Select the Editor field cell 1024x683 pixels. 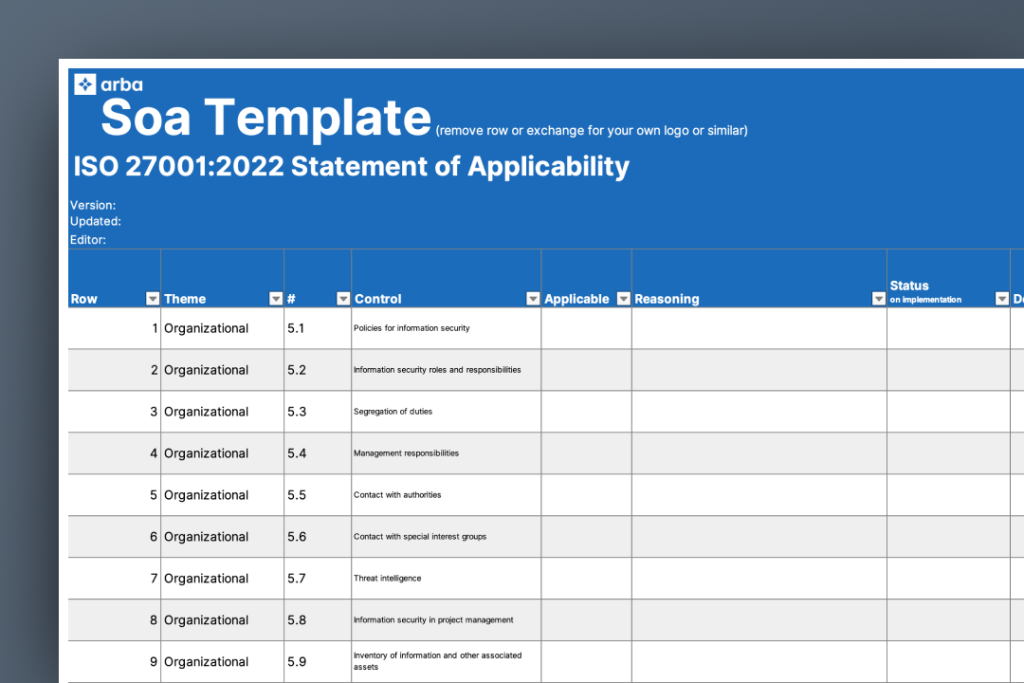pos(88,240)
